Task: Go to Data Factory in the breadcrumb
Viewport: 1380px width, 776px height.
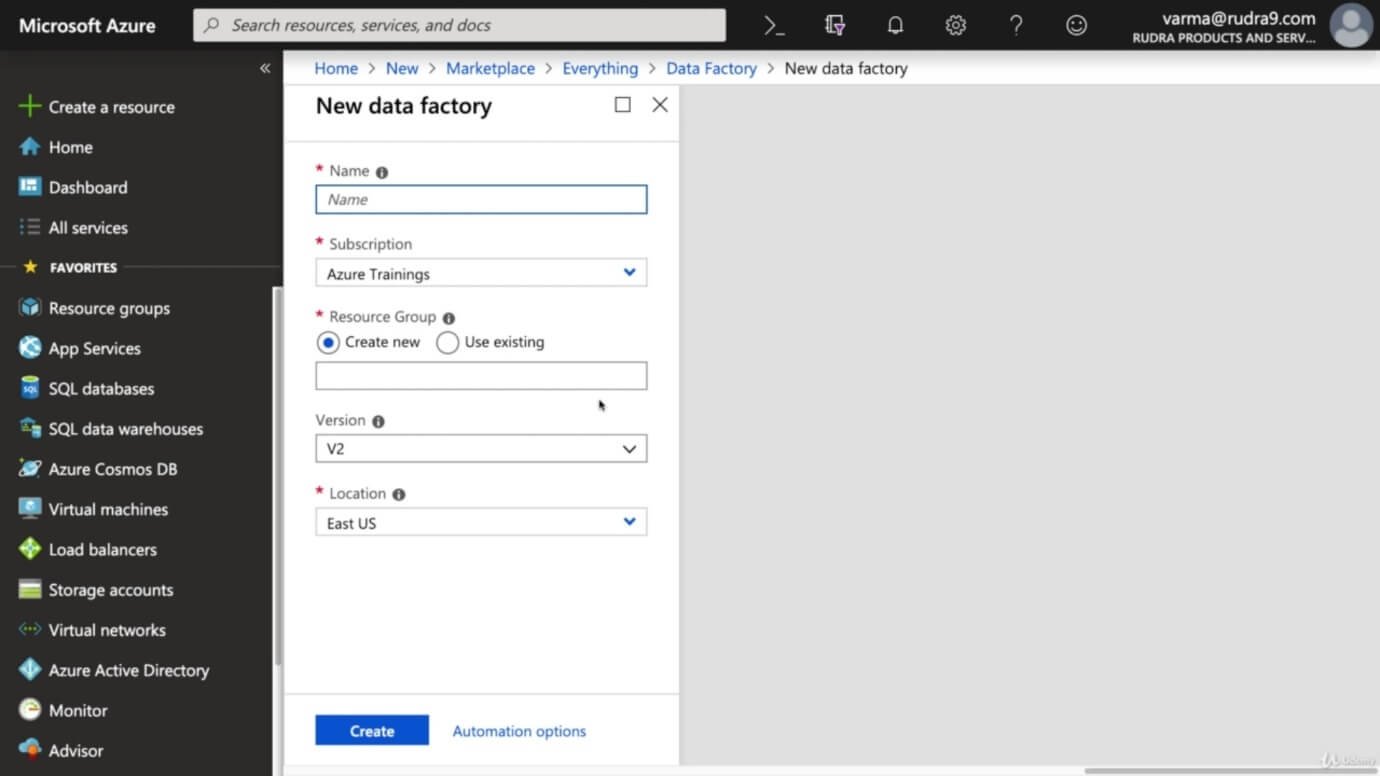Action: tap(711, 68)
